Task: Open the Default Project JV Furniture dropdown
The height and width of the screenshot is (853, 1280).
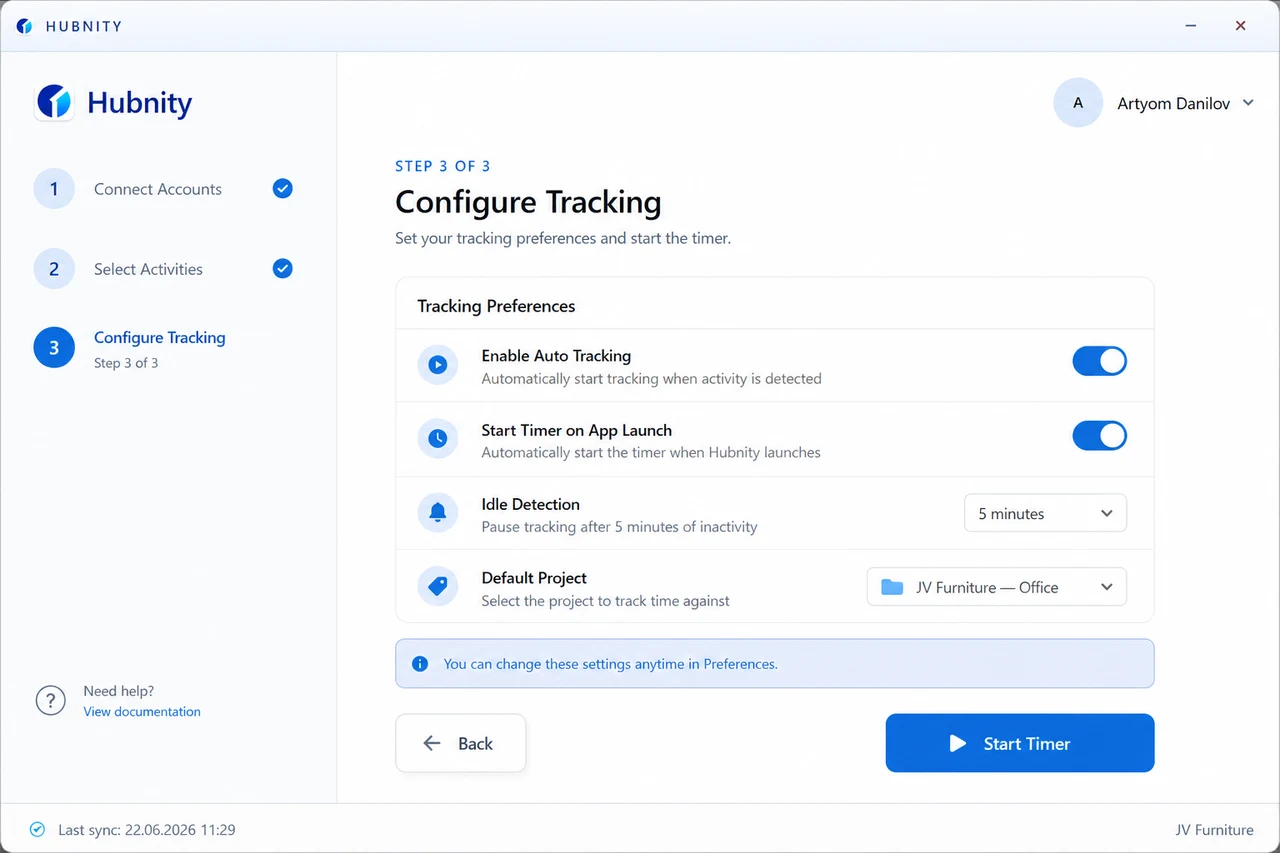Action: (996, 587)
